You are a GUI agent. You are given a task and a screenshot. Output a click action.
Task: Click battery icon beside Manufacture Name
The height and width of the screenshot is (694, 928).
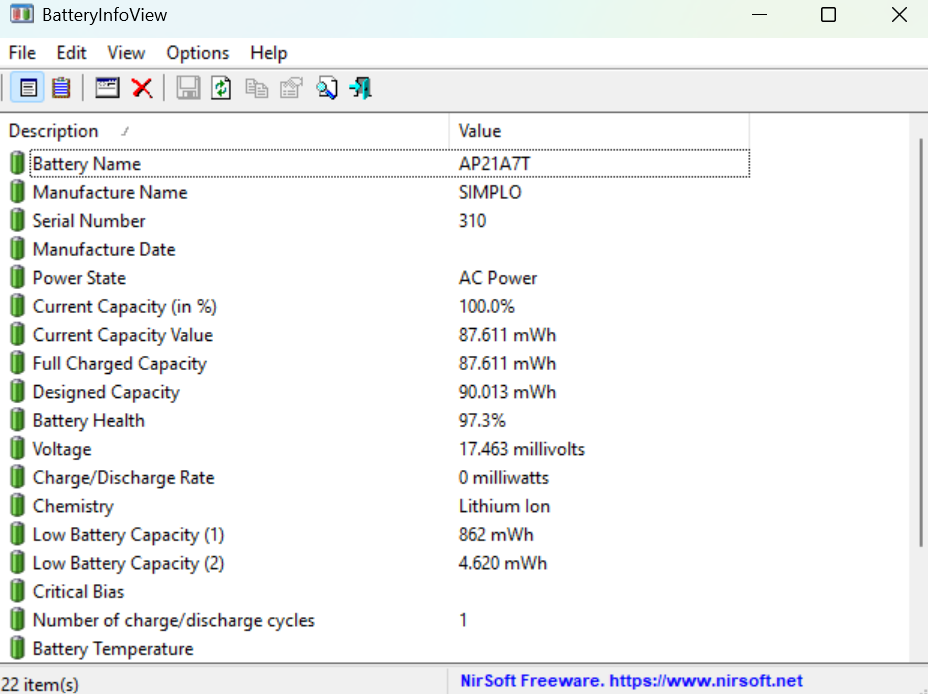(x=17, y=192)
